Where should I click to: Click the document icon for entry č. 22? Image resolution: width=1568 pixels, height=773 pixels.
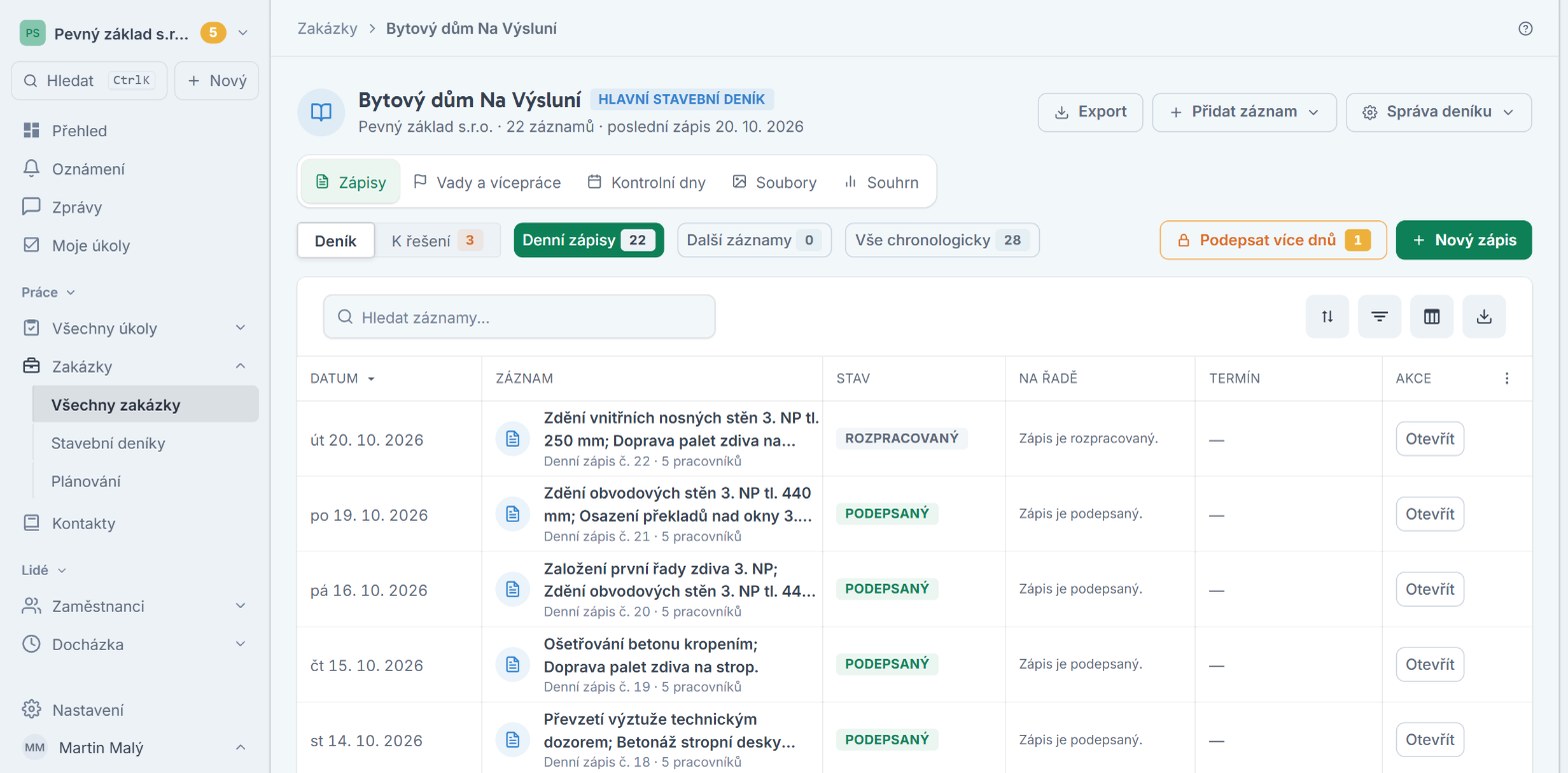coord(513,439)
